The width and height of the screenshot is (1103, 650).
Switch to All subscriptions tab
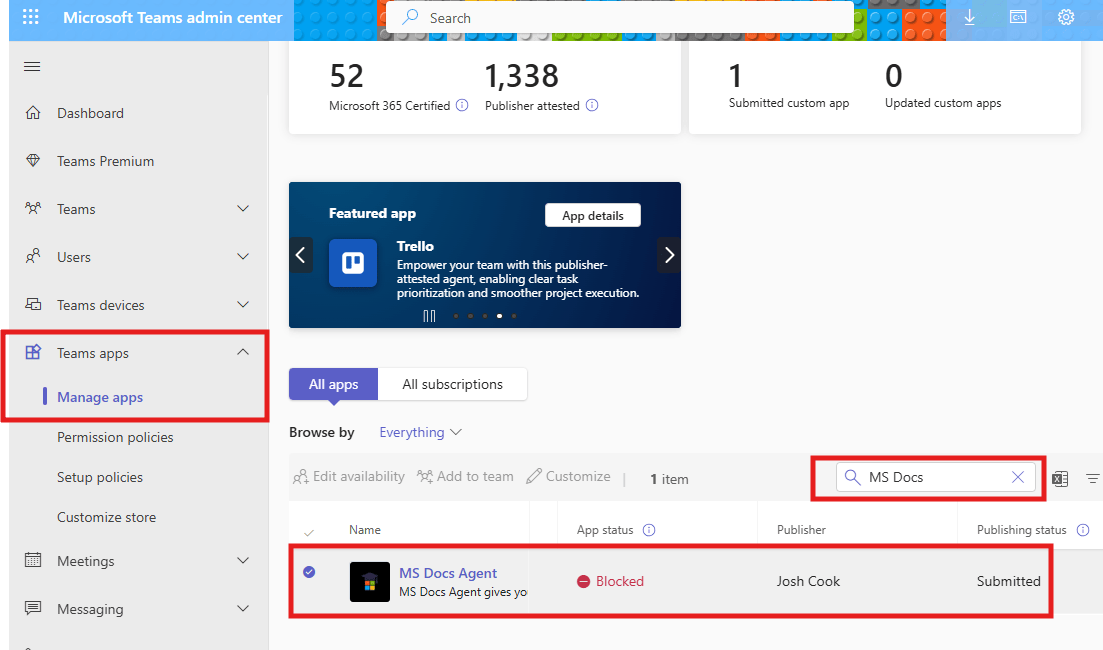pos(452,384)
